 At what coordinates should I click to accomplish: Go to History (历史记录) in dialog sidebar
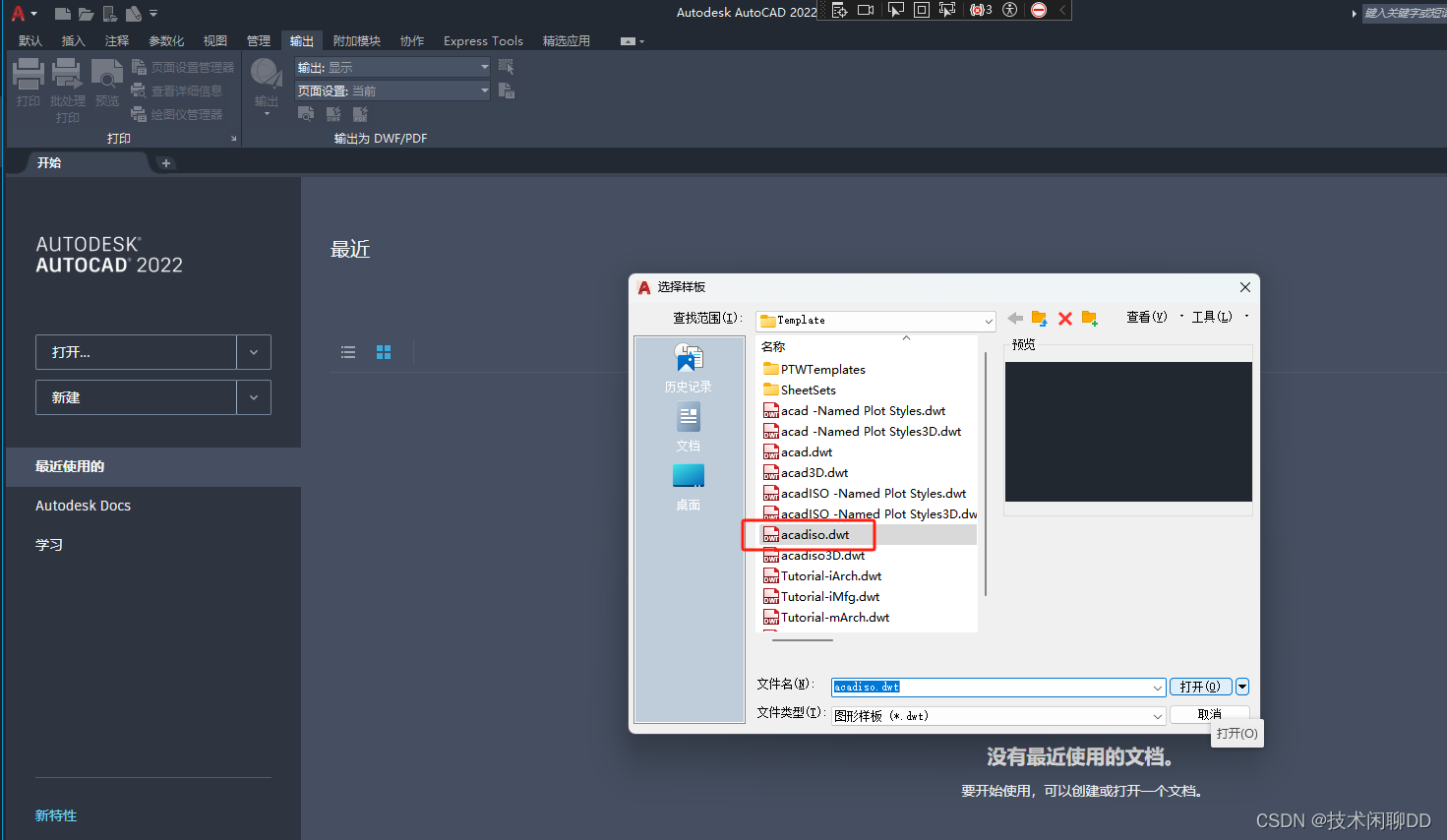tap(689, 367)
